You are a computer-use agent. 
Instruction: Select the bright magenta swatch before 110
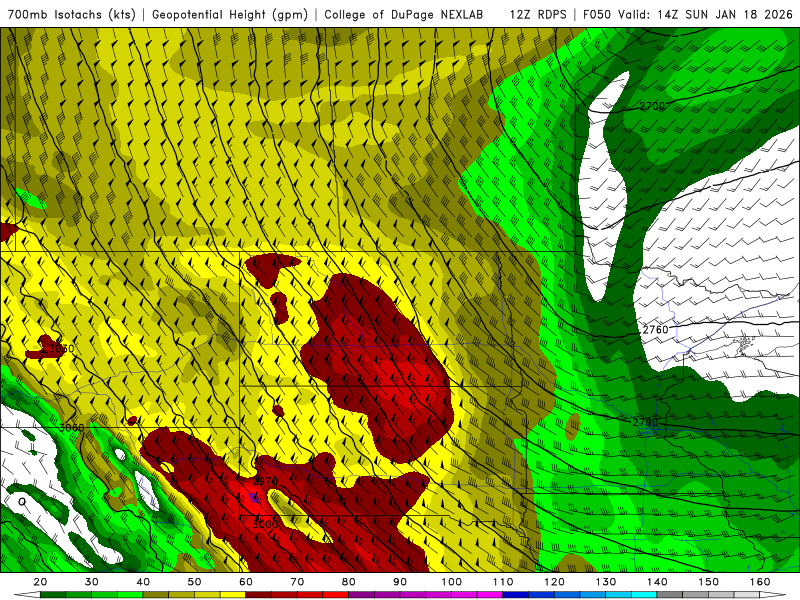tap(489, 595)
